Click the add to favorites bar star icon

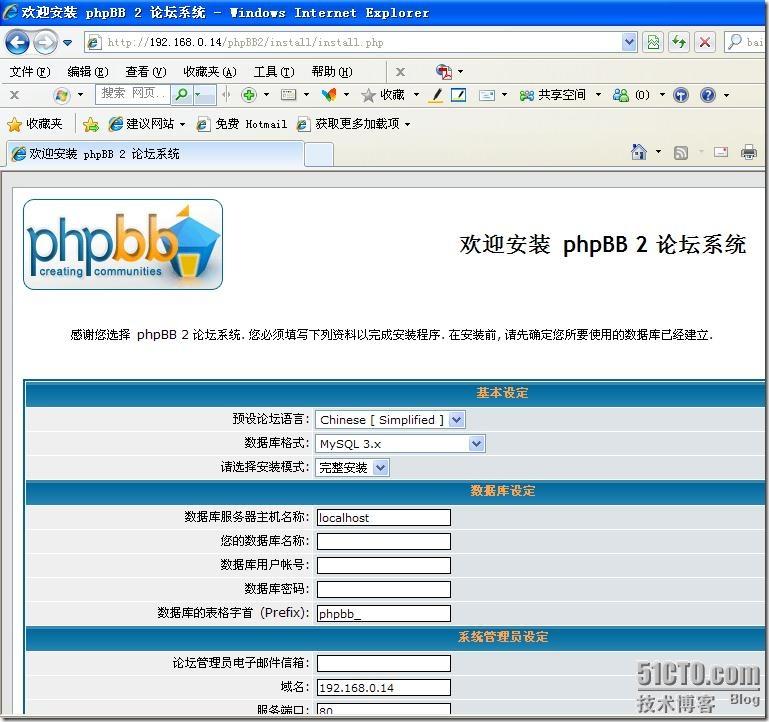click(x=91, y=125)
